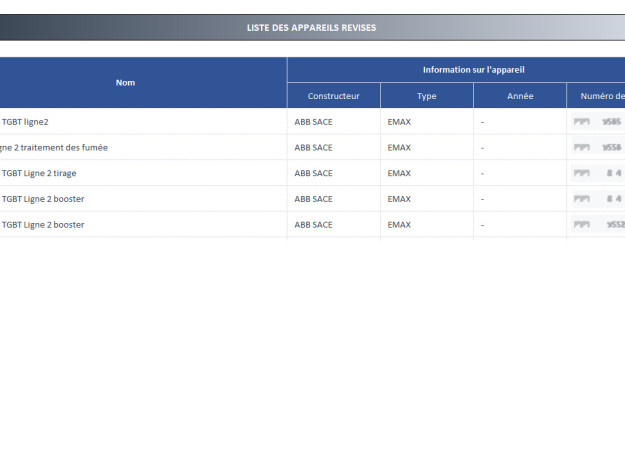625x468 pixels.
Task: Click 'ABB SACE' in the TGBT ligne2 row
Action: (x=314, y=121)
